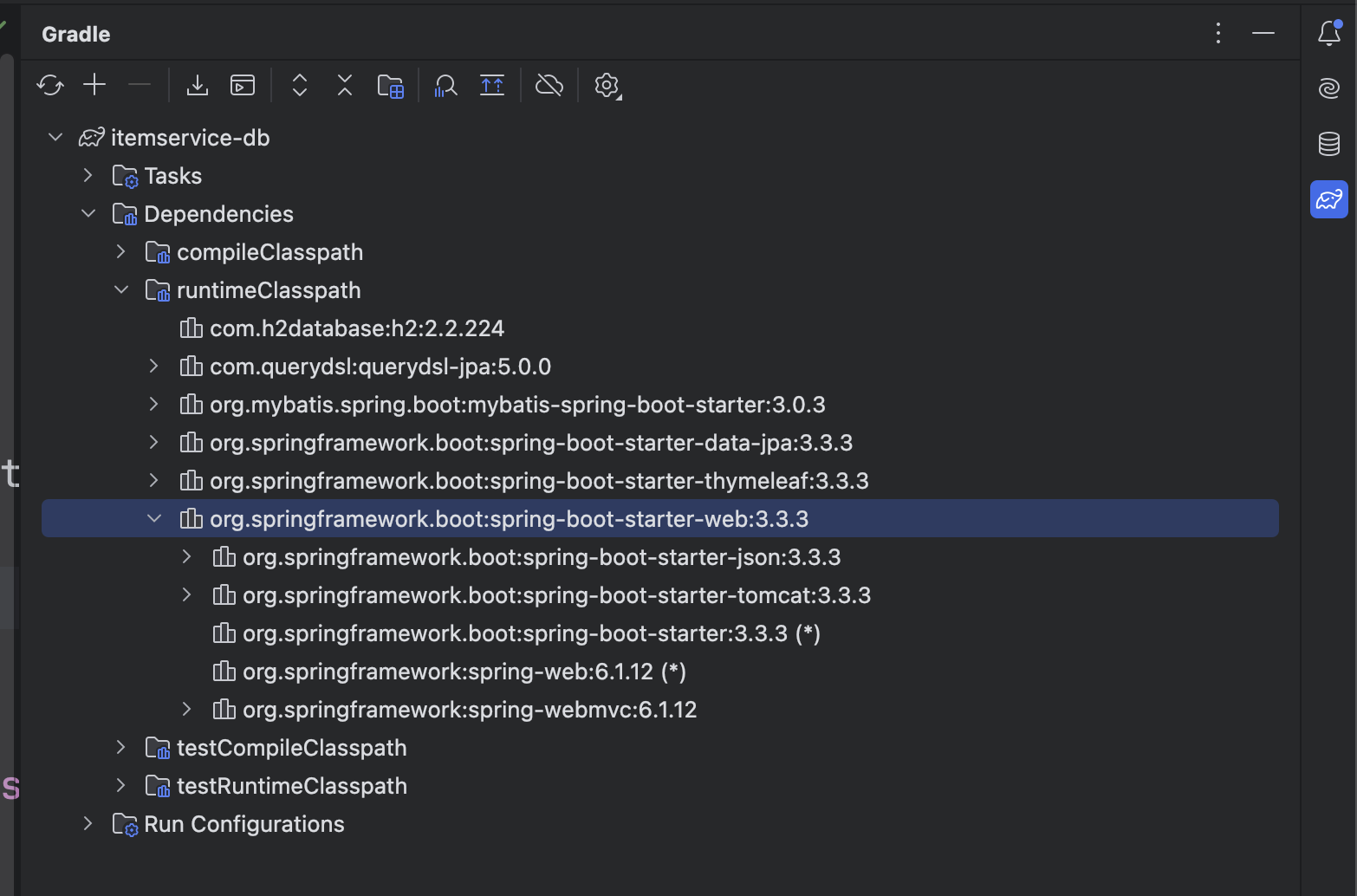This screenshot has width=1357, height=896.
Task: Expand all tree nodes icon
Action: tap(300, 85)
